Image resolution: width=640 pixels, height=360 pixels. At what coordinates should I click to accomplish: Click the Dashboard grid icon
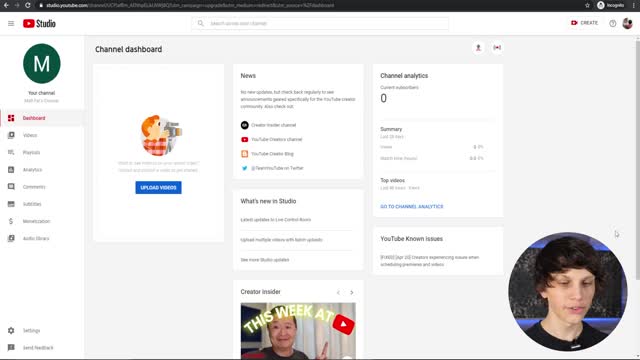(x=11, y=118)
